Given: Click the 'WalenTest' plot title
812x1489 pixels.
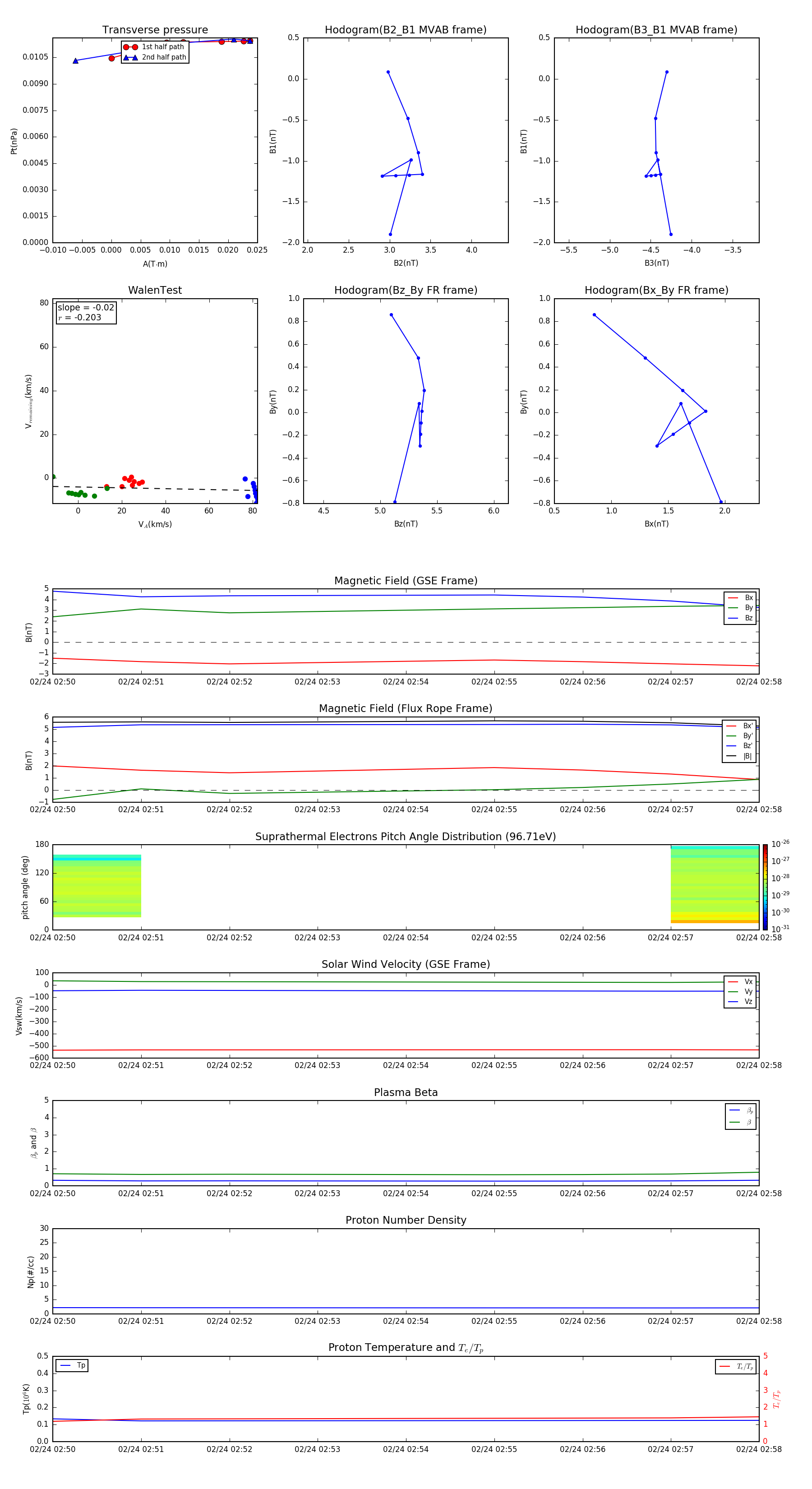Looking at the screenshot, I should point(155,290).
